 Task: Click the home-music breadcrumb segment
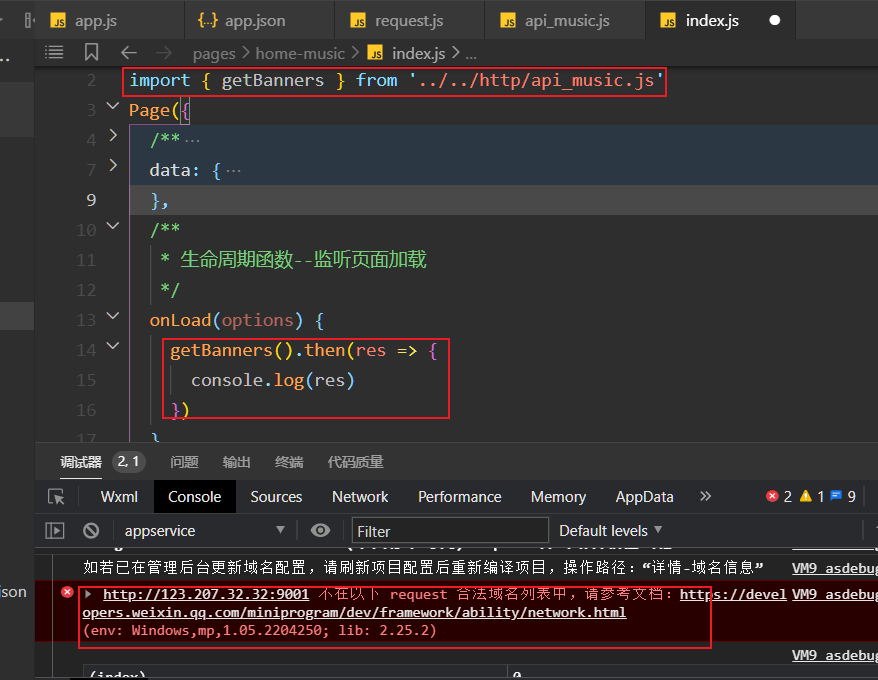(x=300, y=53)
